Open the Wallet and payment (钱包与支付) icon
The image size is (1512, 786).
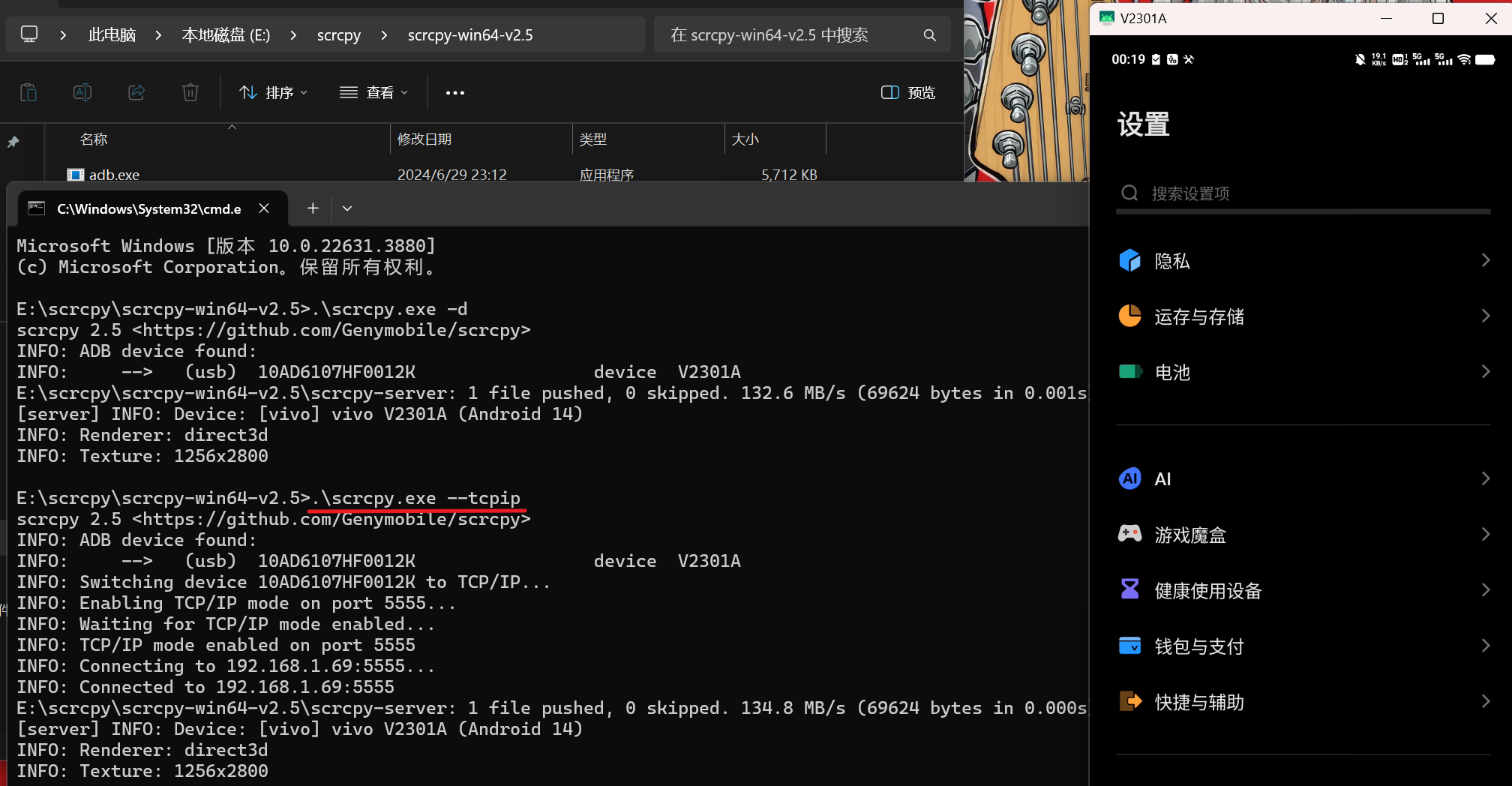(x=1130, y=646)
